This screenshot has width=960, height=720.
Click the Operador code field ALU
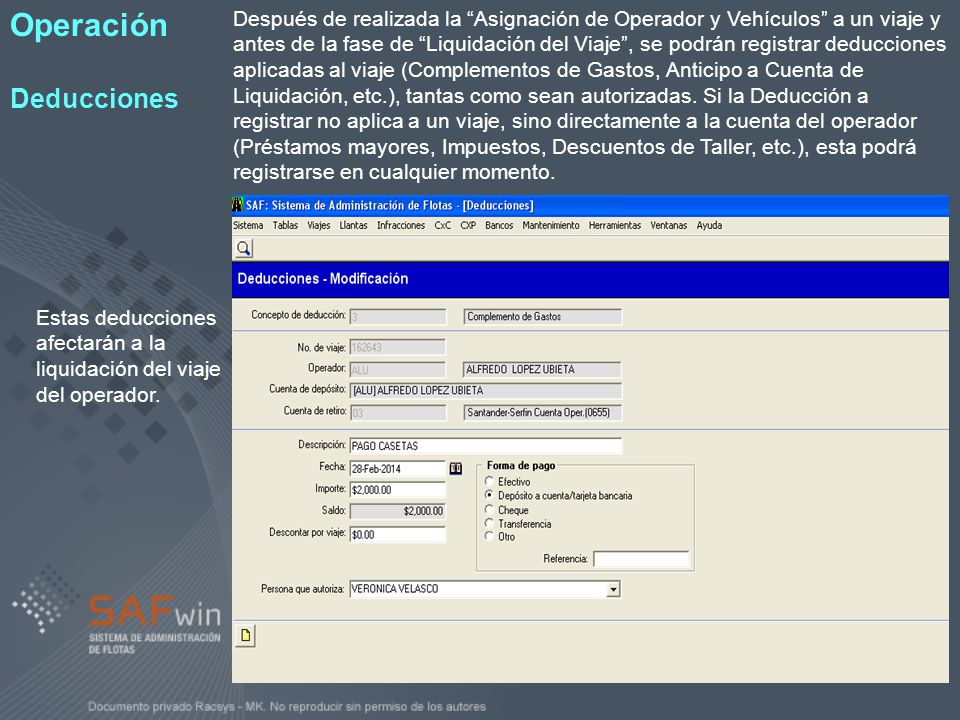tap(397, 369)
